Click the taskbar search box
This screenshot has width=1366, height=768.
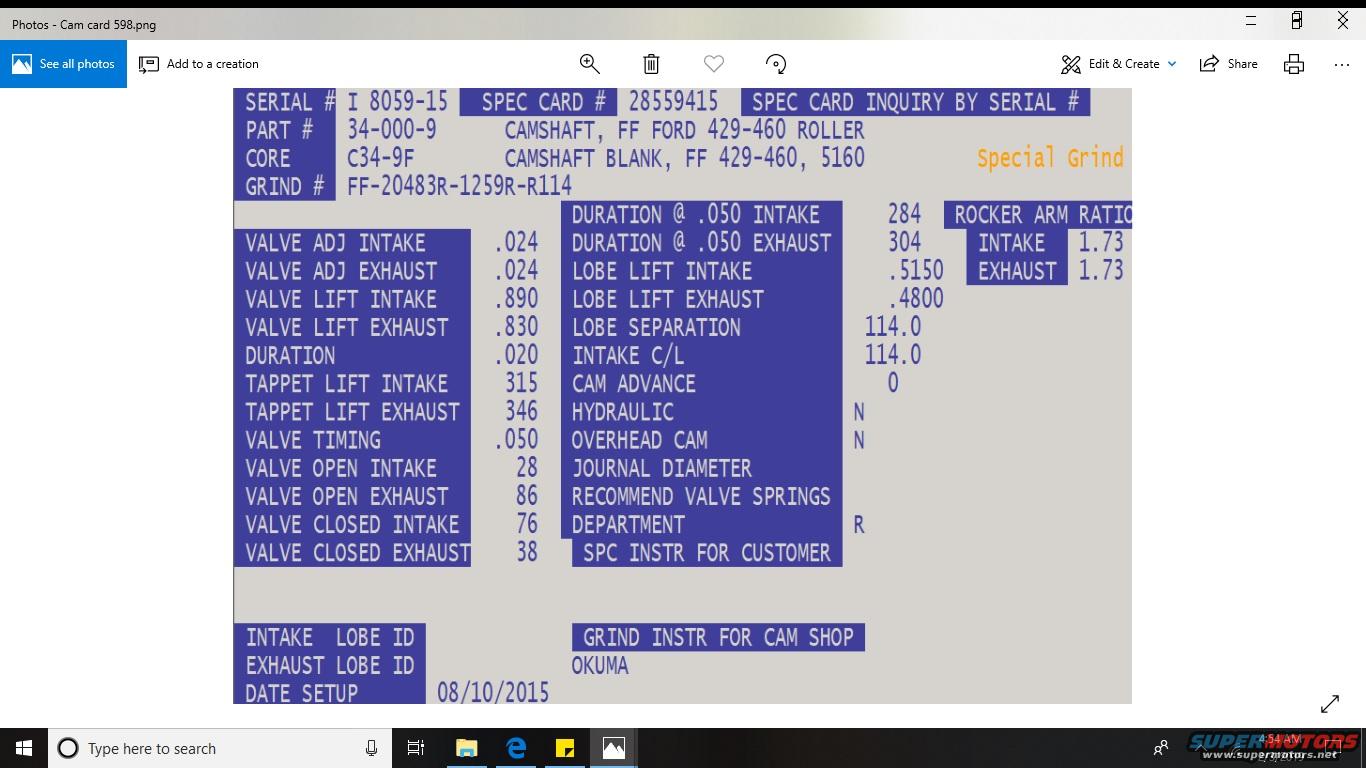point(210,748)
